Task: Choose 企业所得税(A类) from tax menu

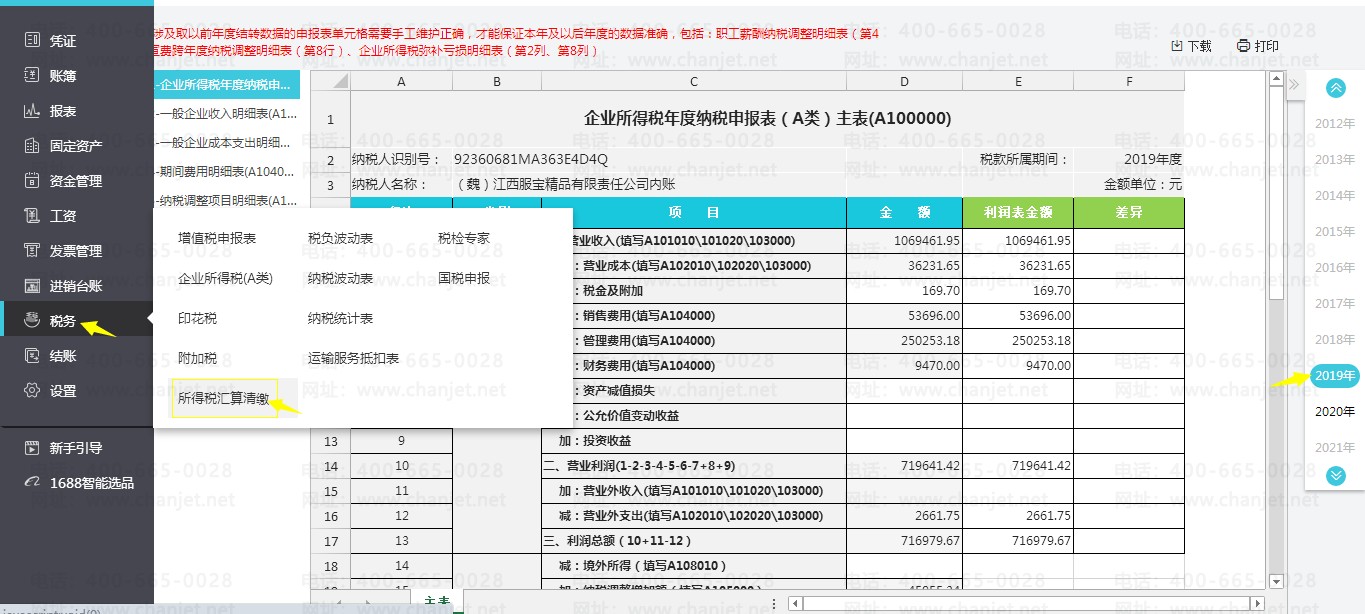Action: (225, 278)
